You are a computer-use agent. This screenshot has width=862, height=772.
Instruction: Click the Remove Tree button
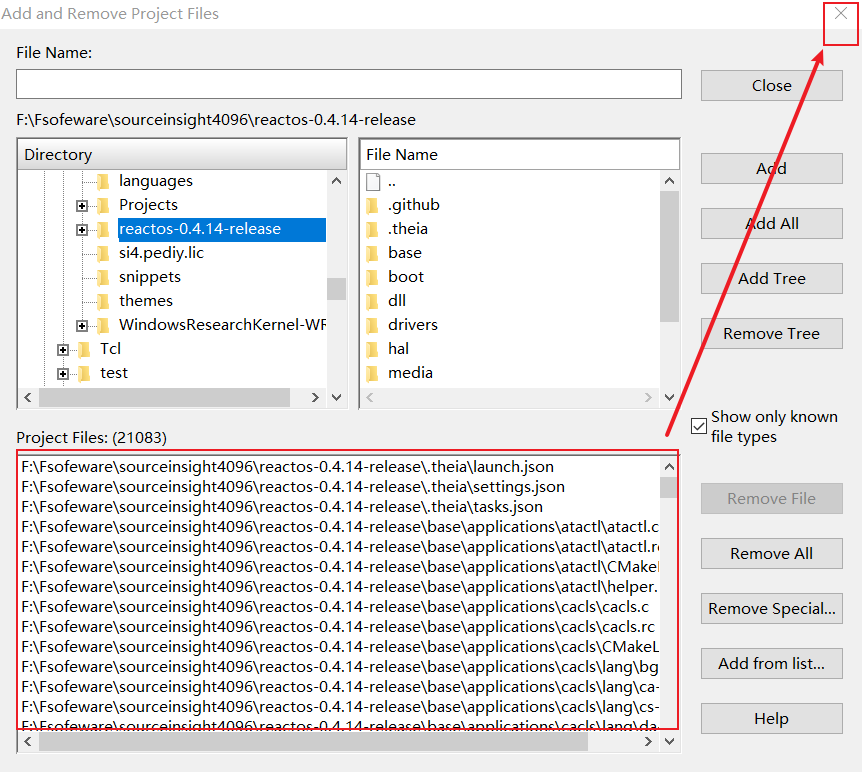771,333
